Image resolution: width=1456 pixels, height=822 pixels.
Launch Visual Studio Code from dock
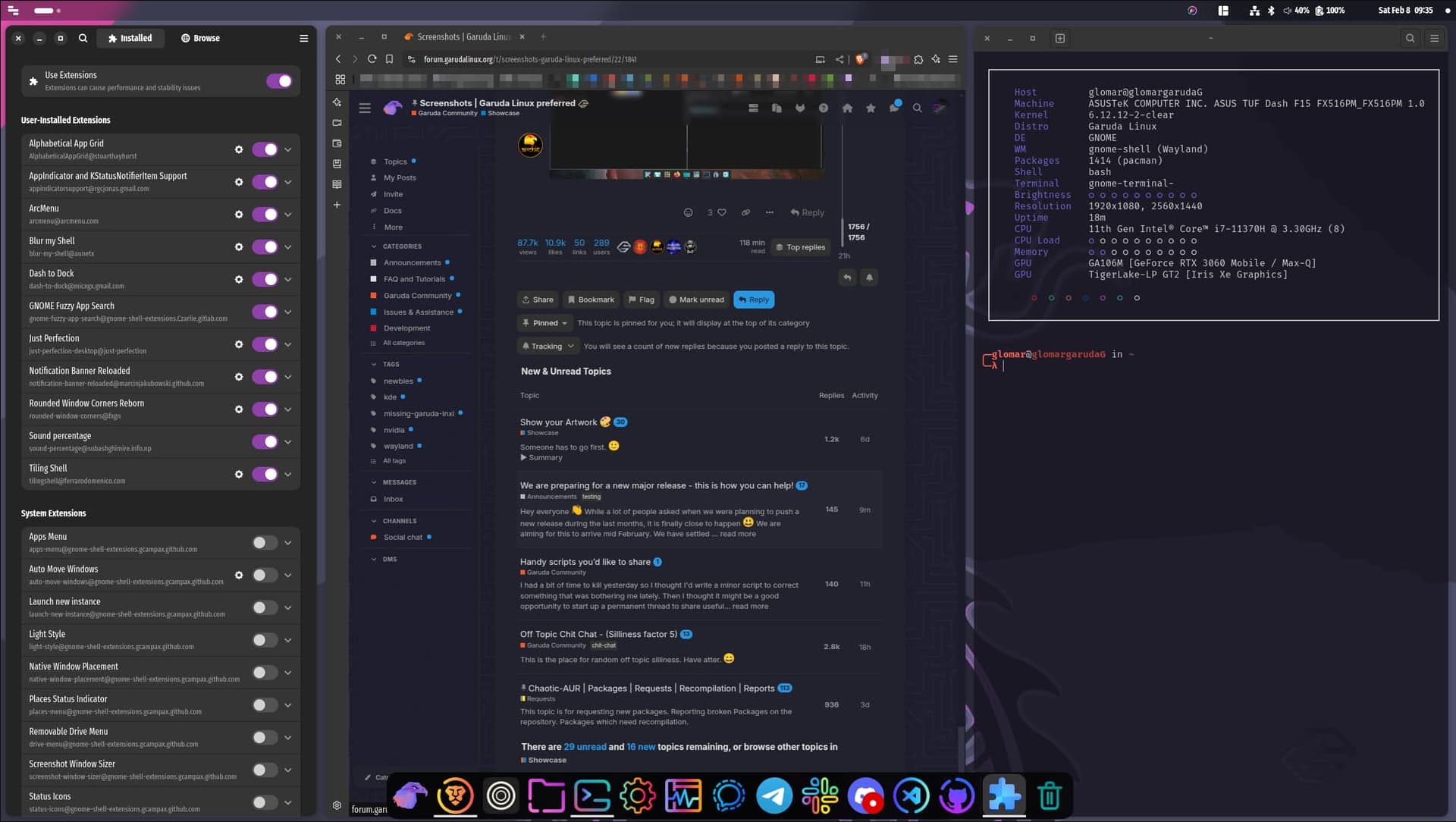pyautogui.click(x=911, y=795)
